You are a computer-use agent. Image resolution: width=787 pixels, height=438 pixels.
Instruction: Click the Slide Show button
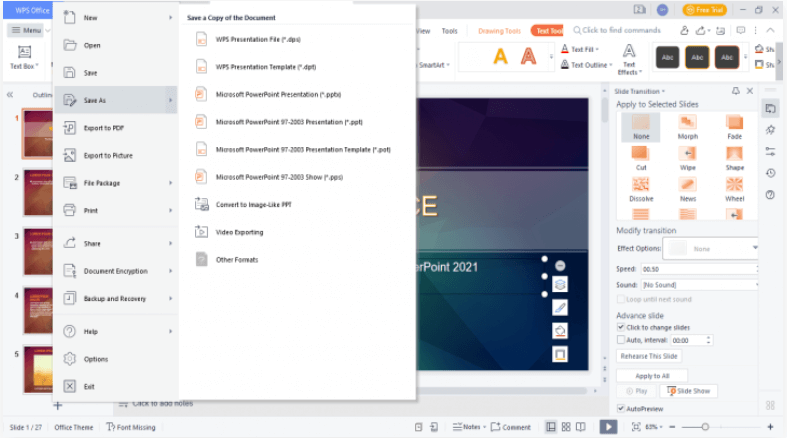click(688, 391)
